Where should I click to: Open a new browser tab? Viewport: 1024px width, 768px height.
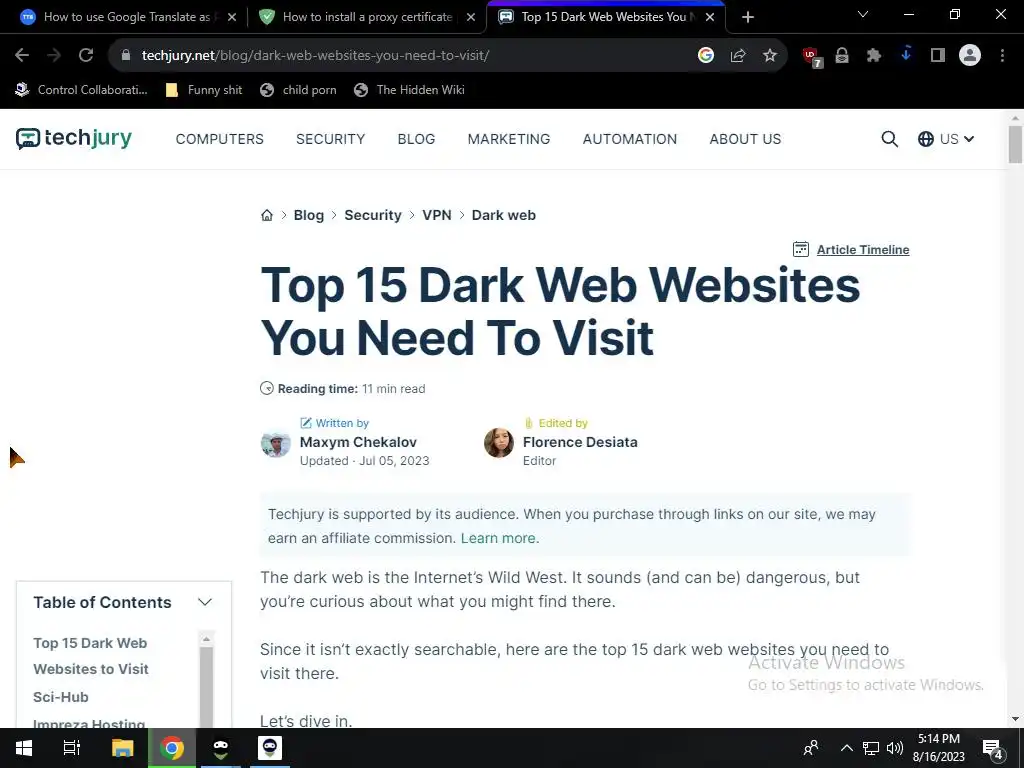point(748,17)
